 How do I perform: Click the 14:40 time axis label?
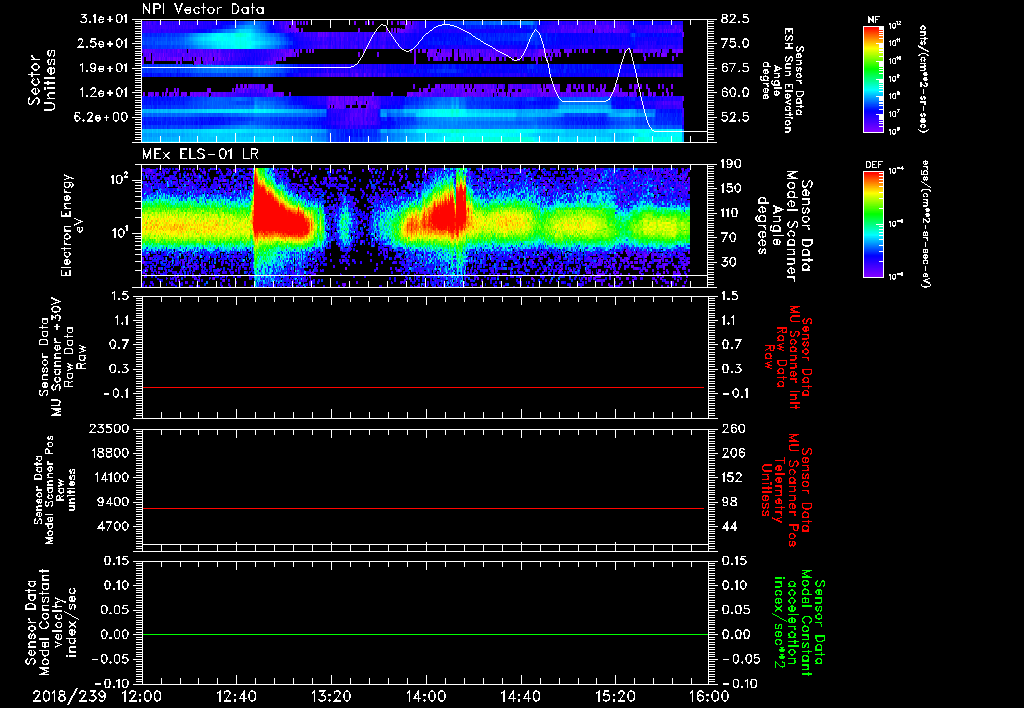click(x=520, y=696)
